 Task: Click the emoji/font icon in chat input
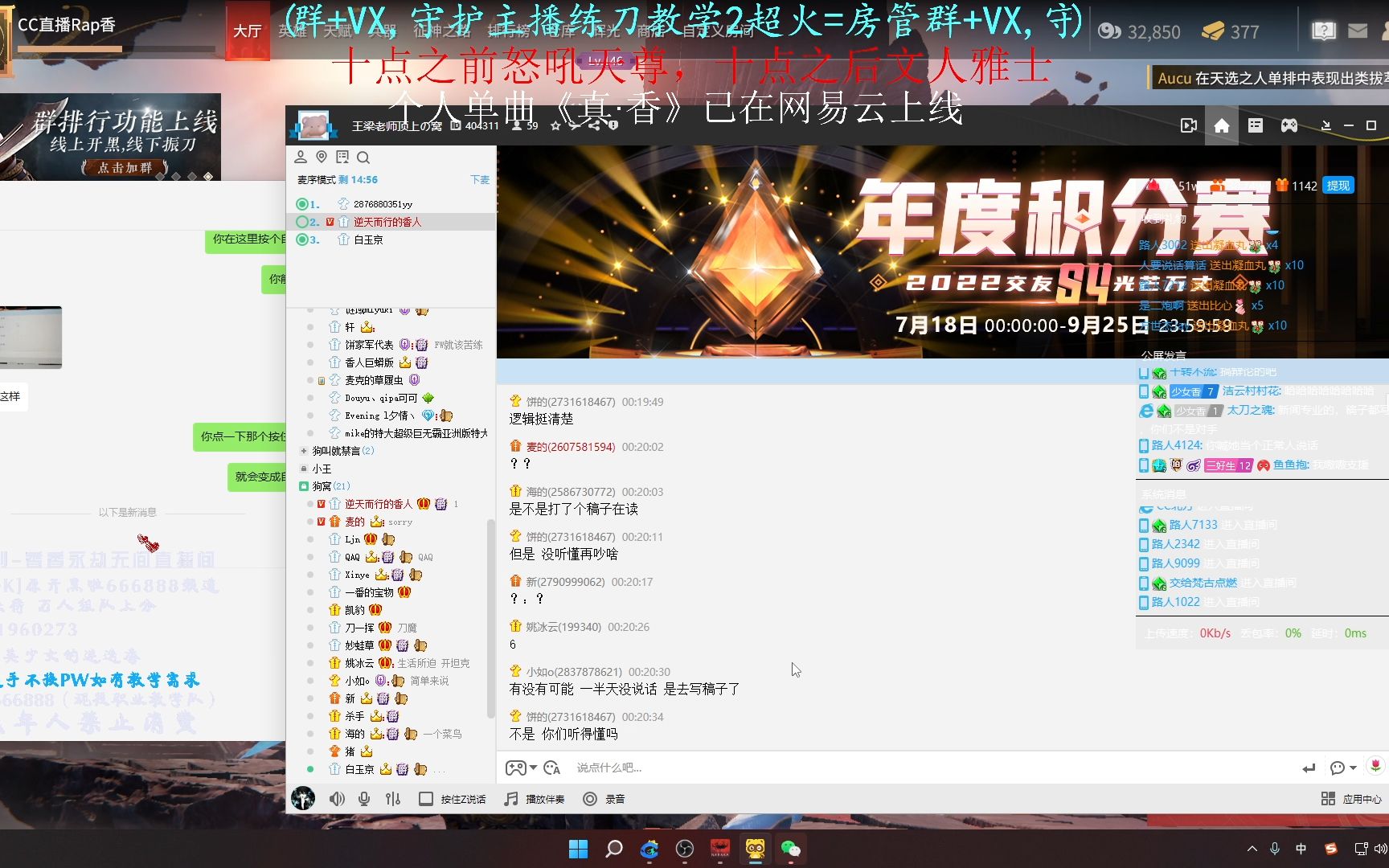coord(552,768)
